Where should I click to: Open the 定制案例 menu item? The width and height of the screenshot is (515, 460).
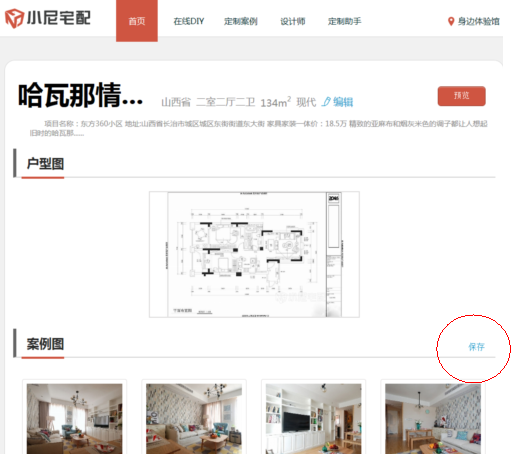coord(240,21)
